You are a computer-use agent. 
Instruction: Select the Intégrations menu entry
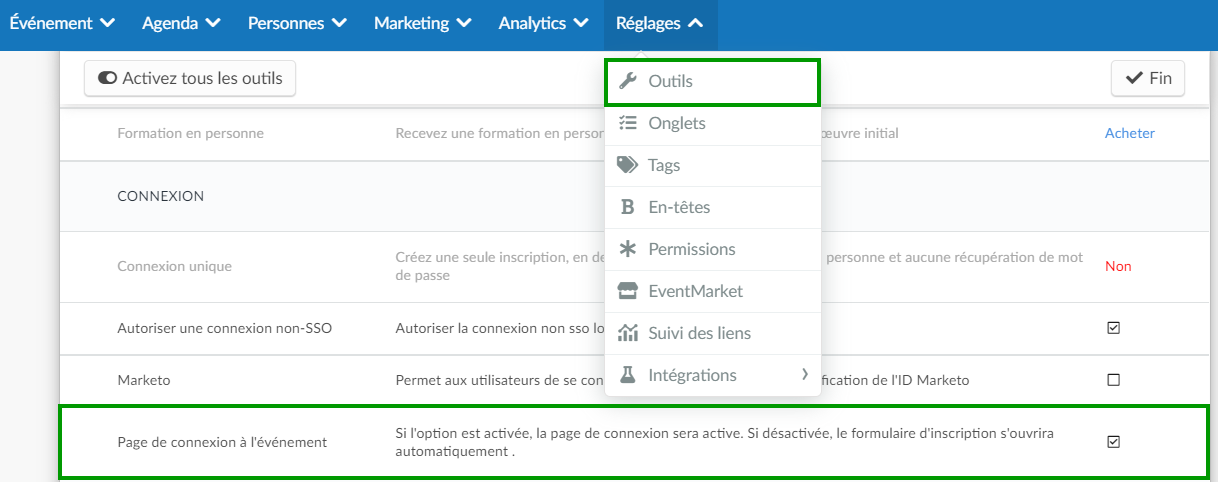[713, 375]
